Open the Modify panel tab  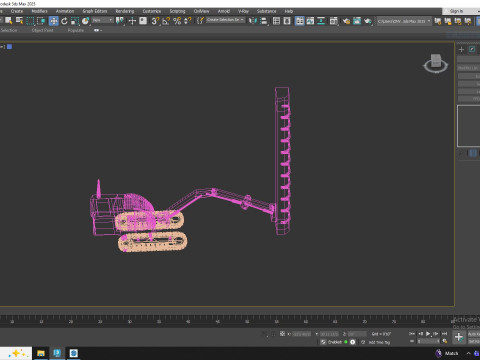pyautogui.click(x=472, y=49)
